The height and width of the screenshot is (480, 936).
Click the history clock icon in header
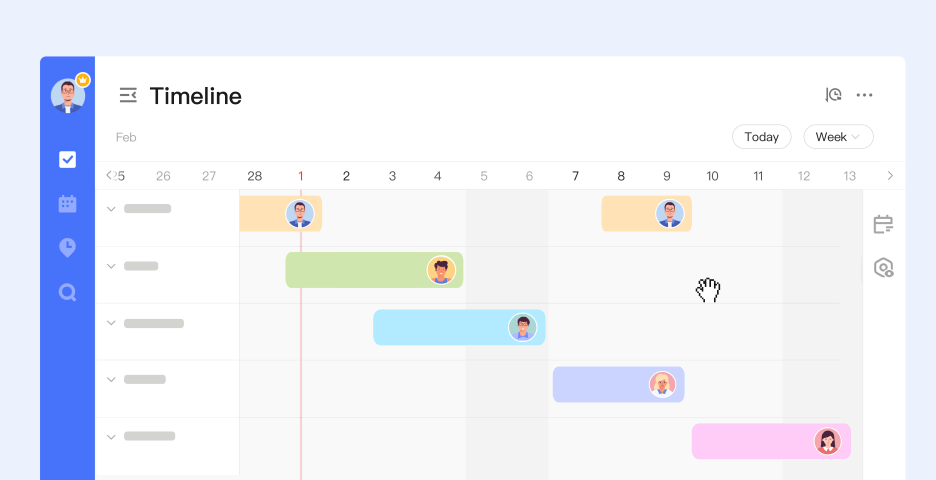coord(833,95)
